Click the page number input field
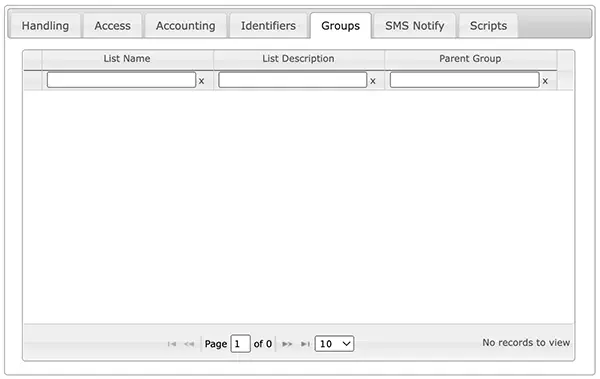Viewport: 600px width, 379px height. pos(240,343)
